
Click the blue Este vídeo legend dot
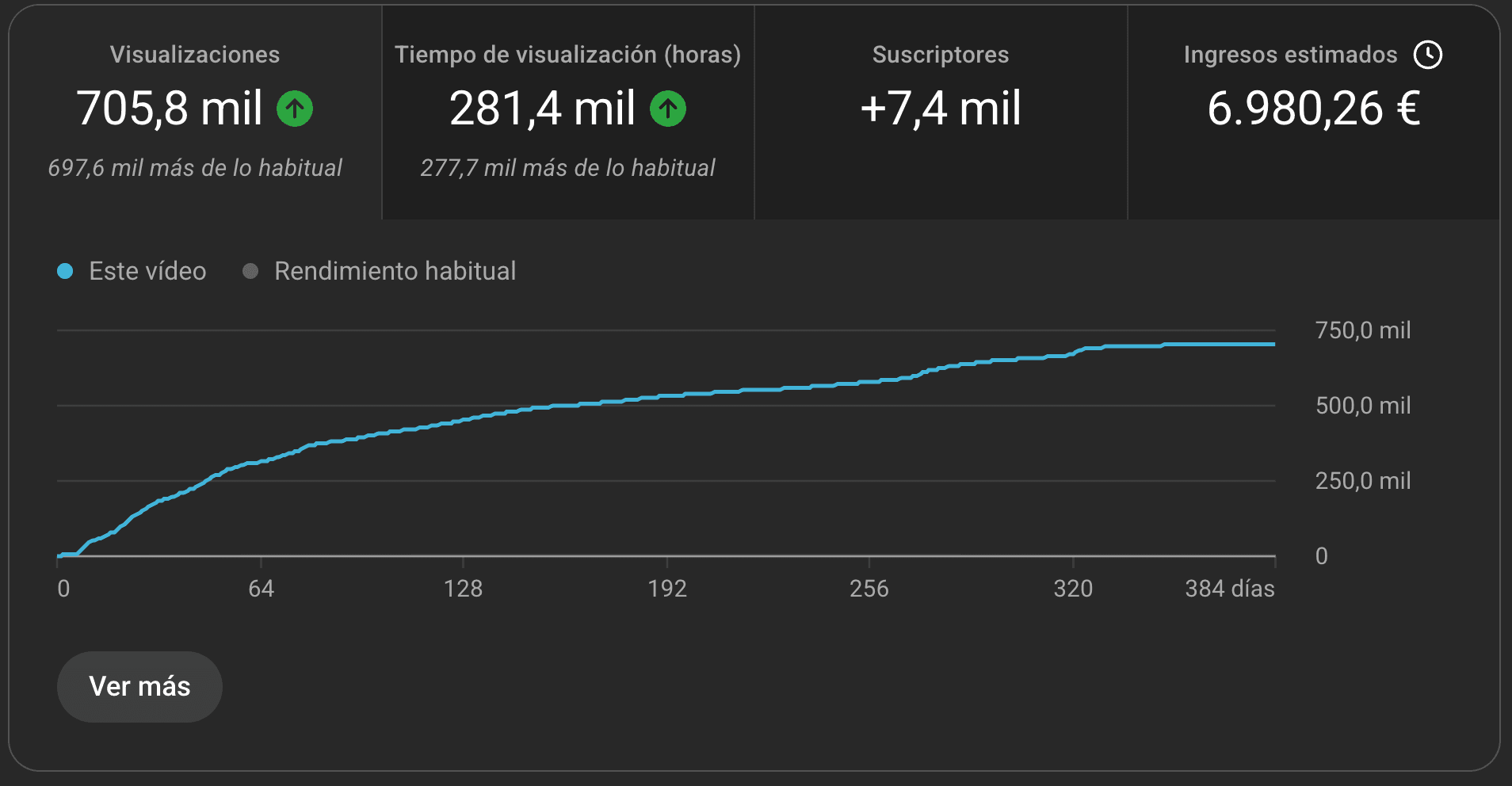point(65,271)
